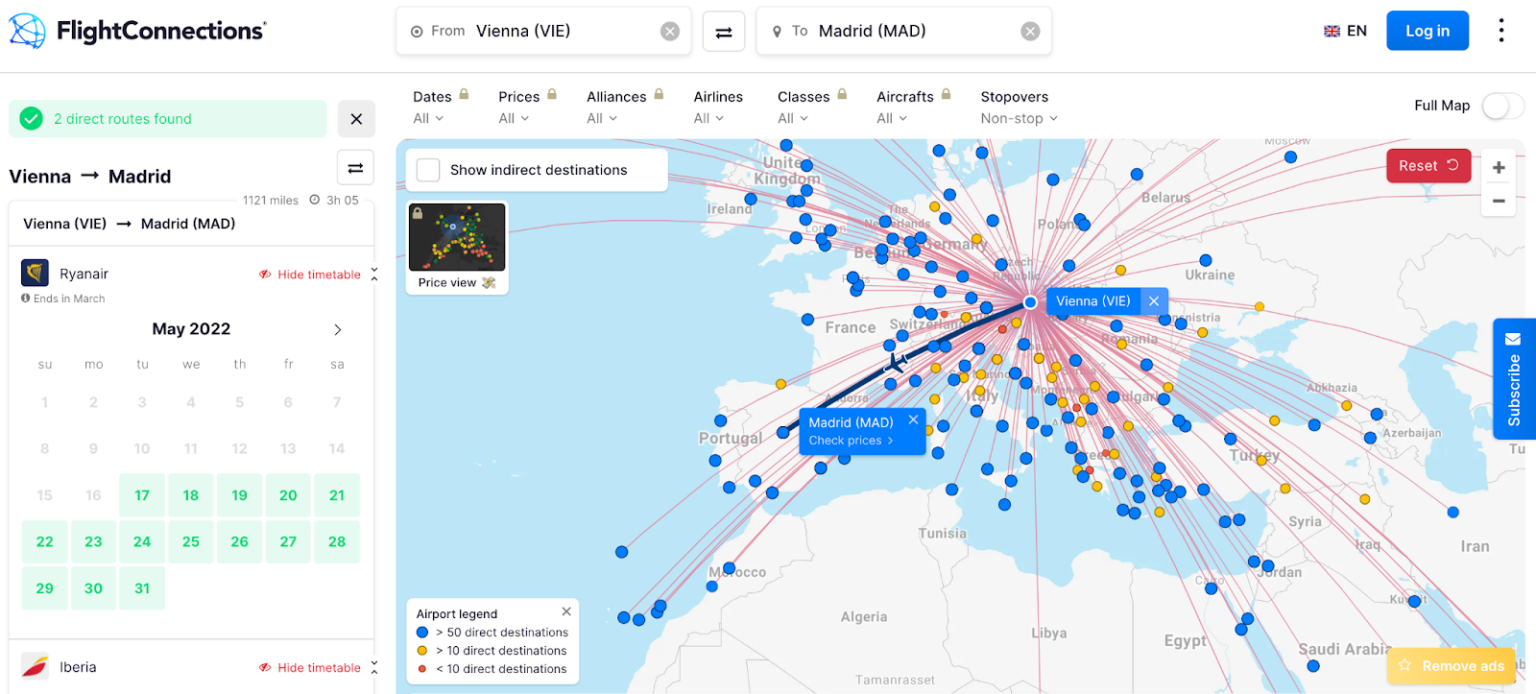Viewport: 1536px width, 694px height.
Task: Click the Ryanair airline logo
Action: click(x=35, y=272)
